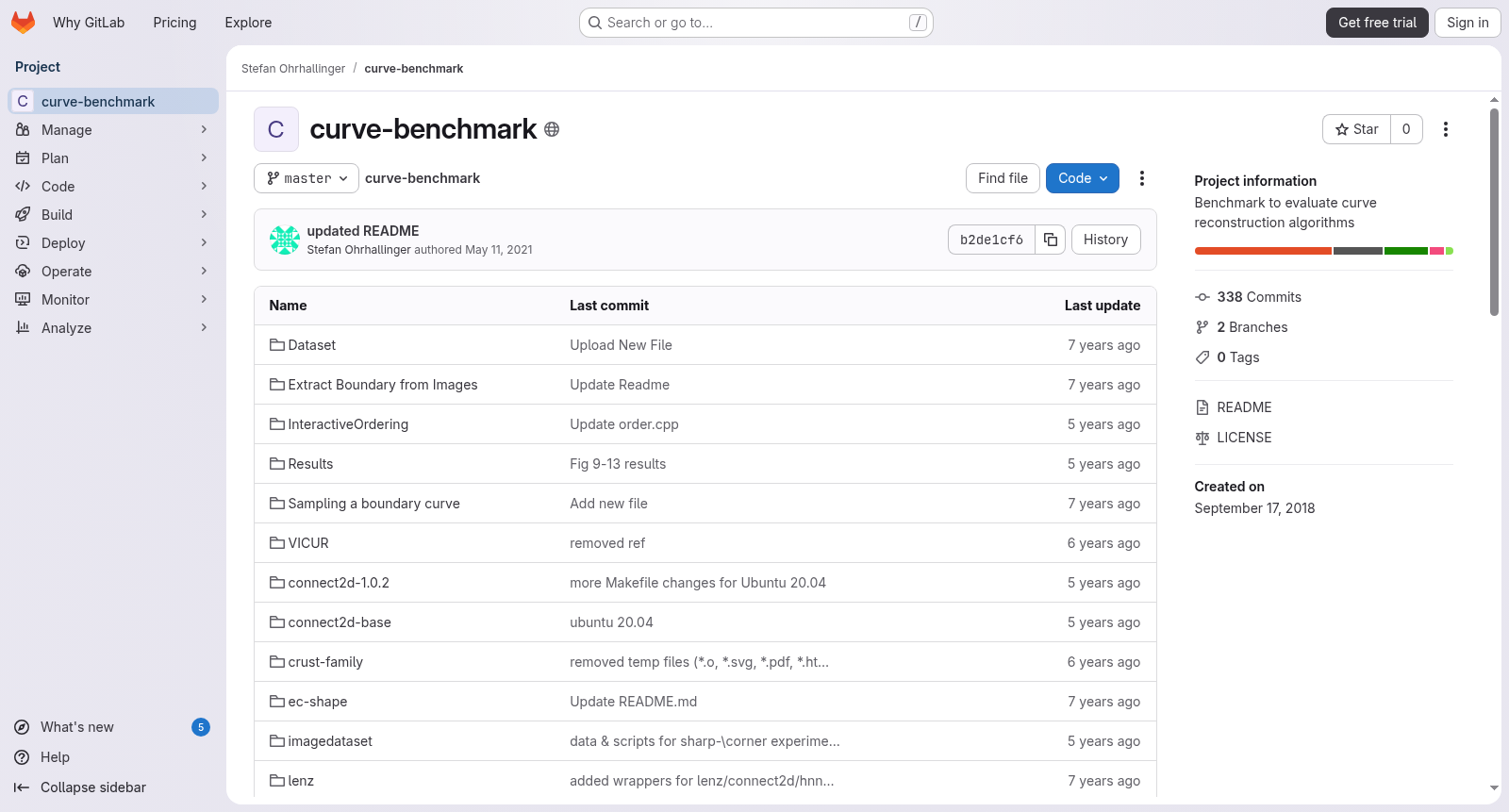Expand the Code section chevron

(204, 187)
